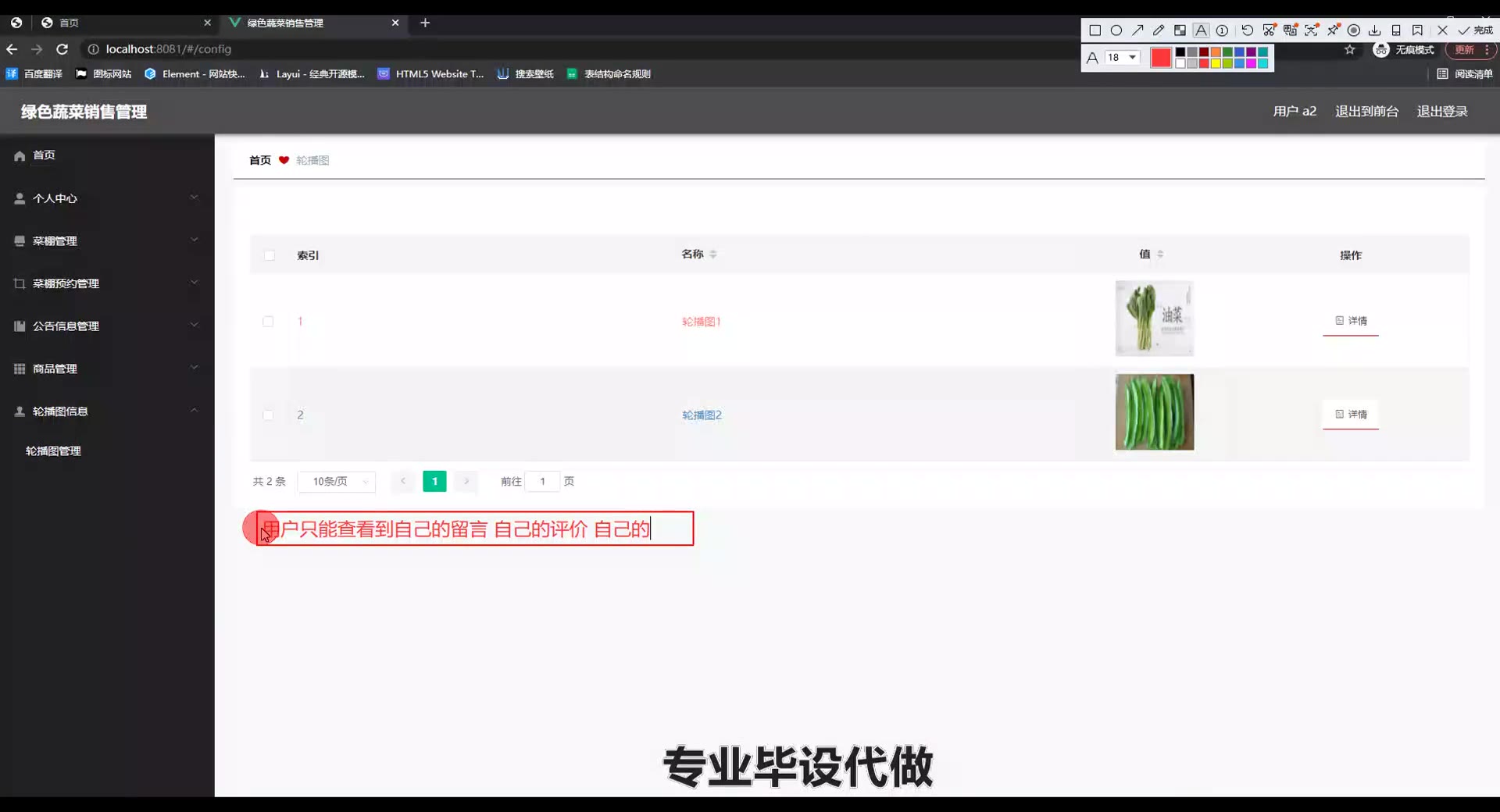Open the 10条/页 page size dropdown

[337, 481]
